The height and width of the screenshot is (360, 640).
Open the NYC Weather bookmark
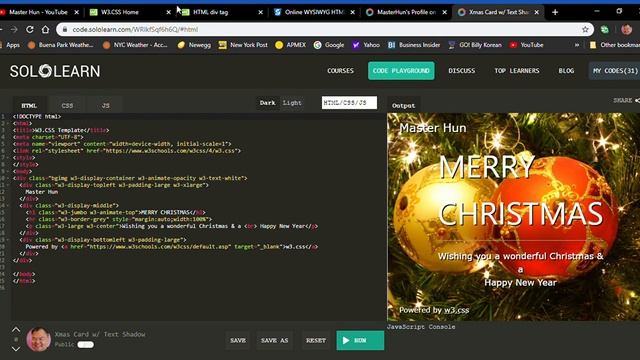tap(135, 45)
